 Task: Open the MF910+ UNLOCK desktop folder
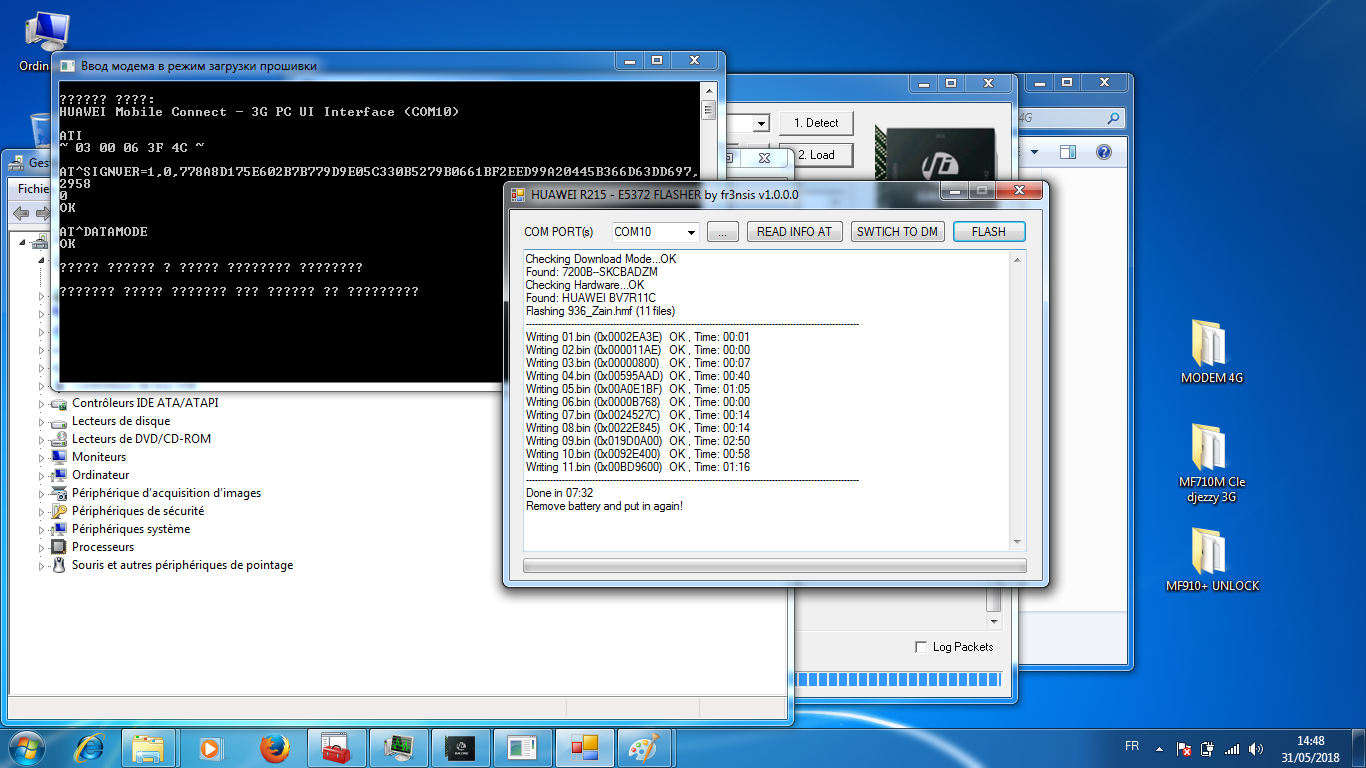[1212, 560]
